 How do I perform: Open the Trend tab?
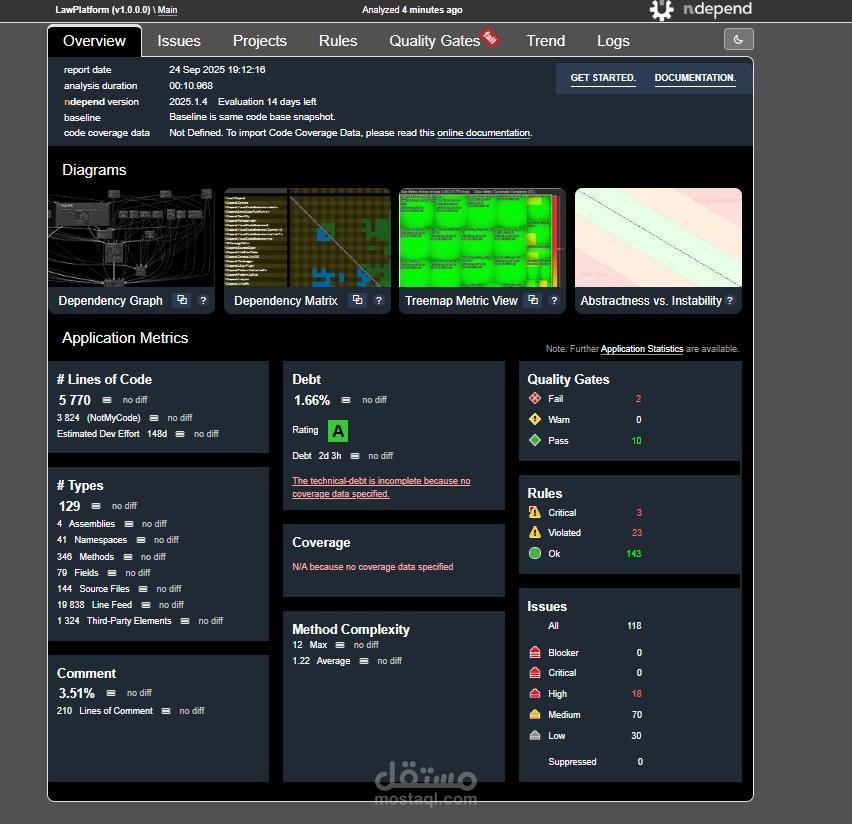(x=546, y=41)
